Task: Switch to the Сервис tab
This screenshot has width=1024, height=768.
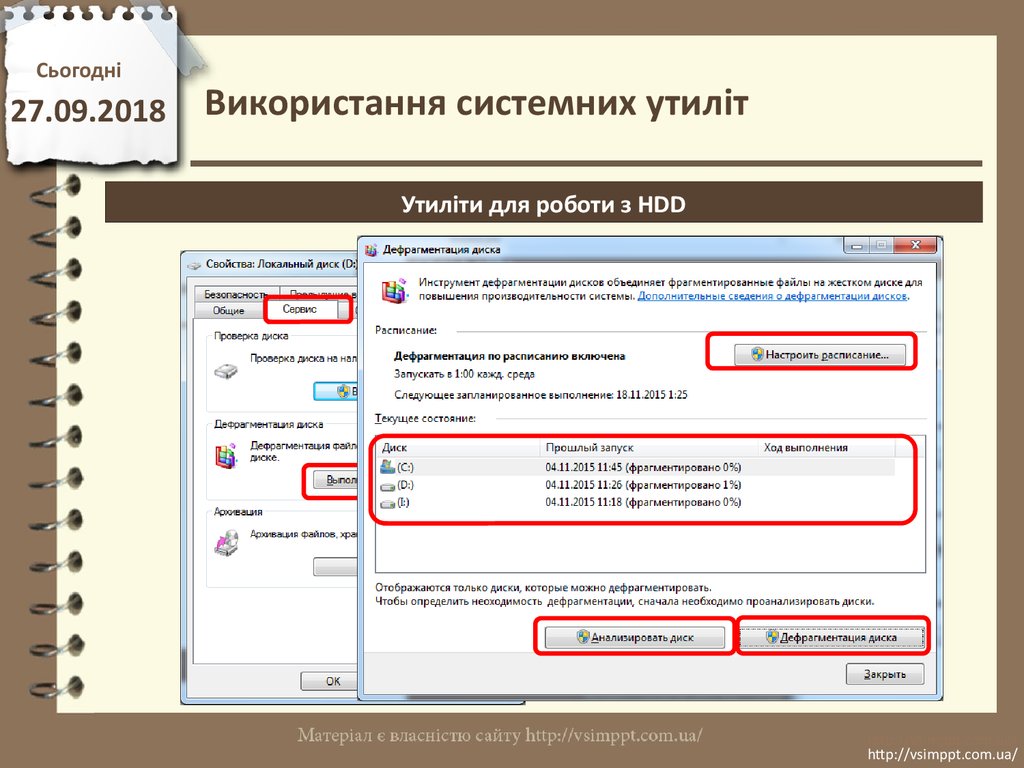Action: [x=300, y=310]
